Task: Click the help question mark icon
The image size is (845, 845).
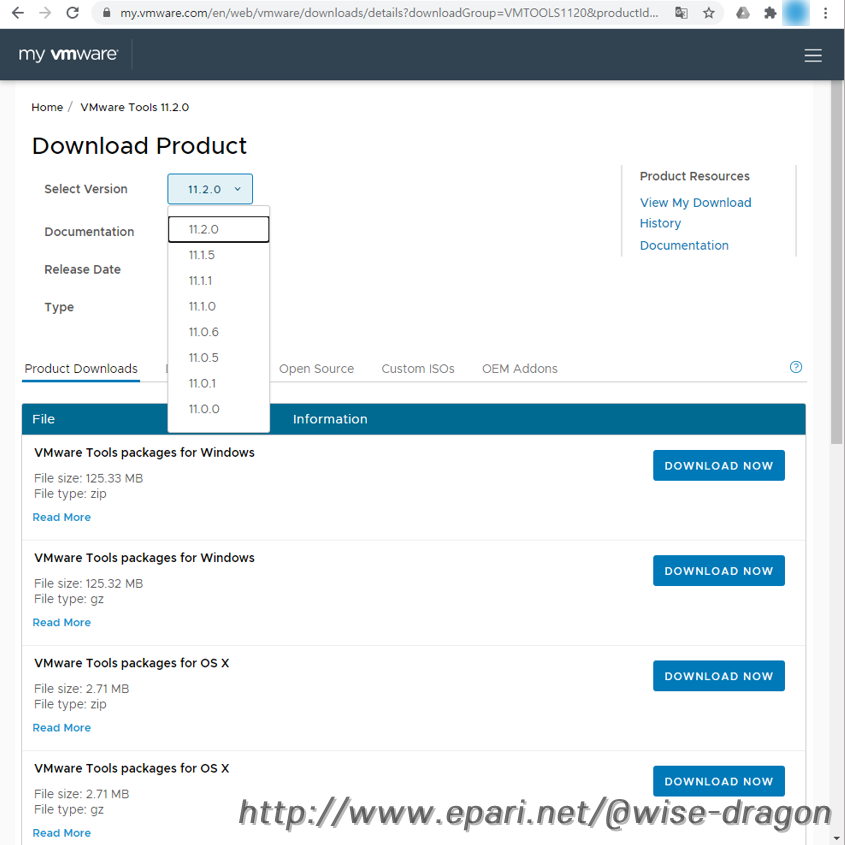Action: point(795,367)
